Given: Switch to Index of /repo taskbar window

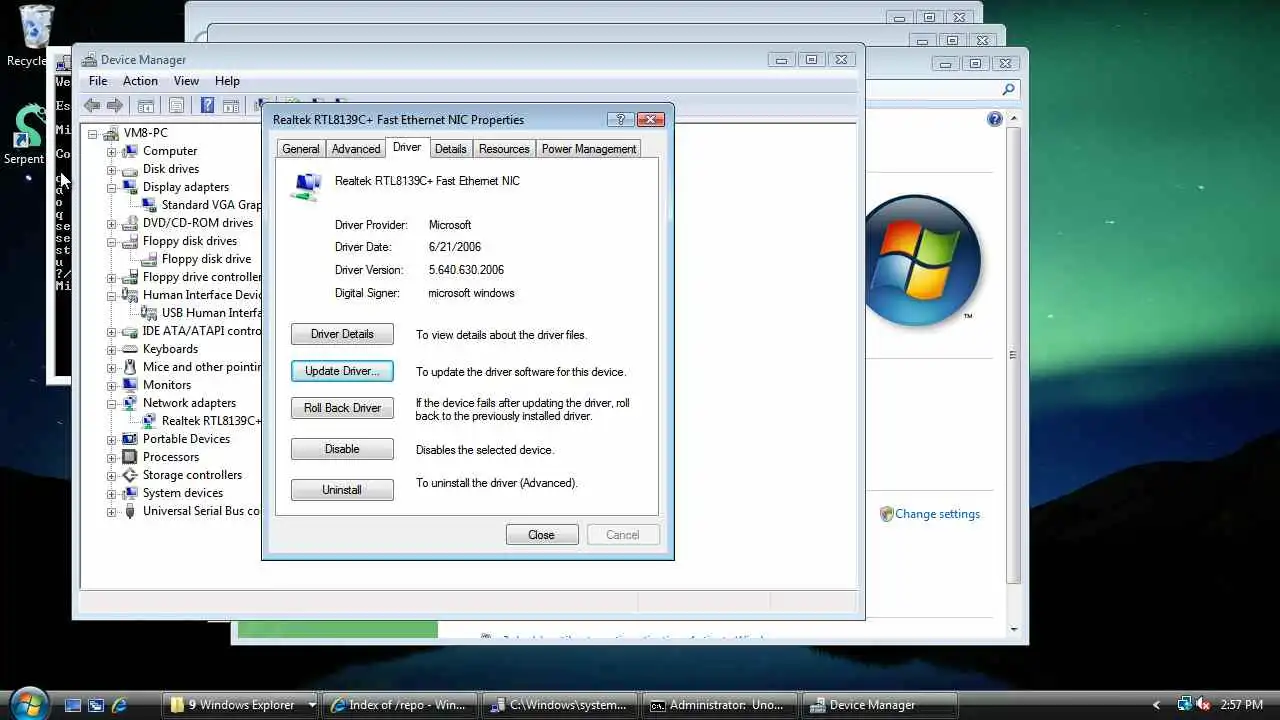Looking at the screenshot, I should [399, 705].
